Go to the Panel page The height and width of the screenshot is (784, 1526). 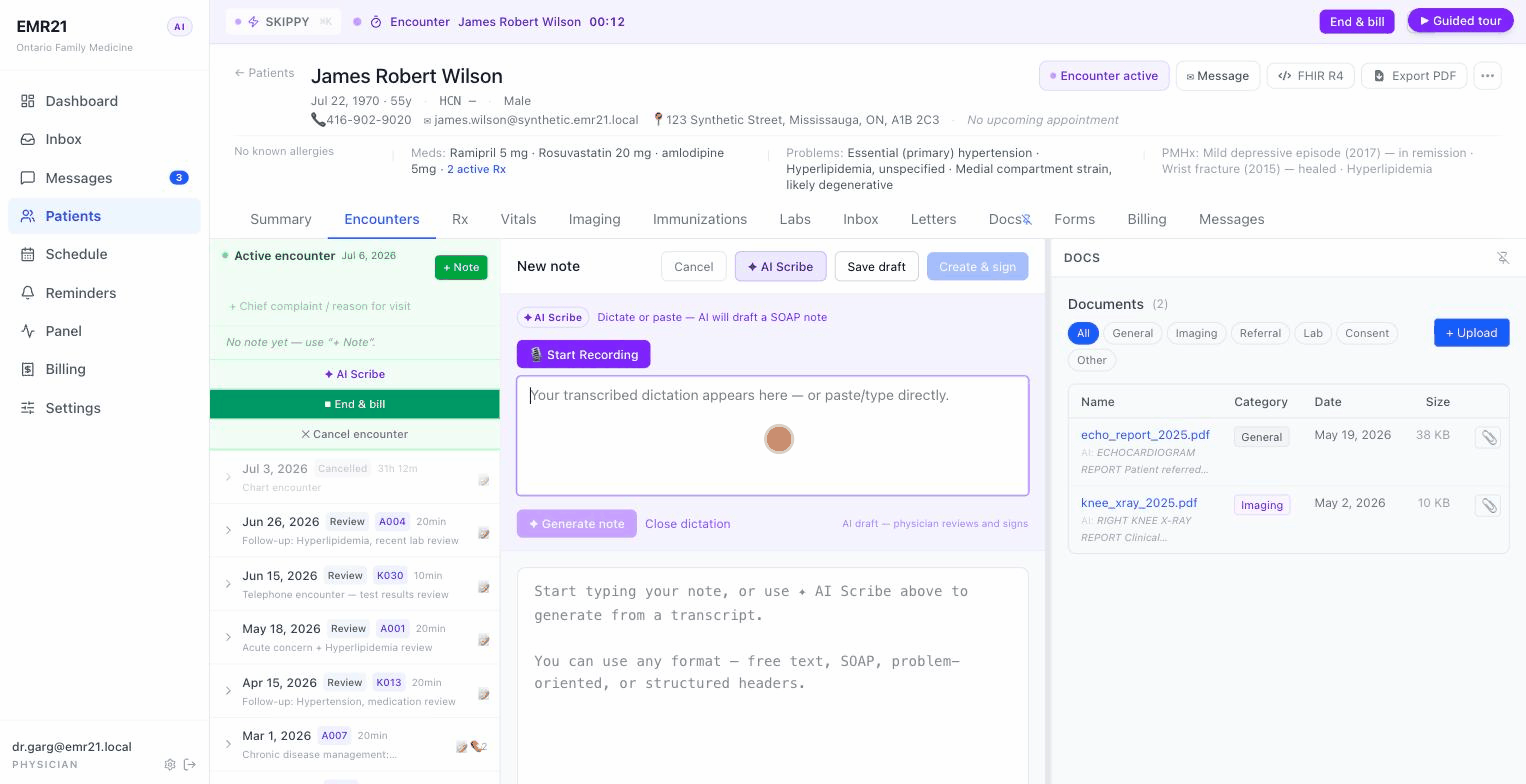tap(104, 331)
